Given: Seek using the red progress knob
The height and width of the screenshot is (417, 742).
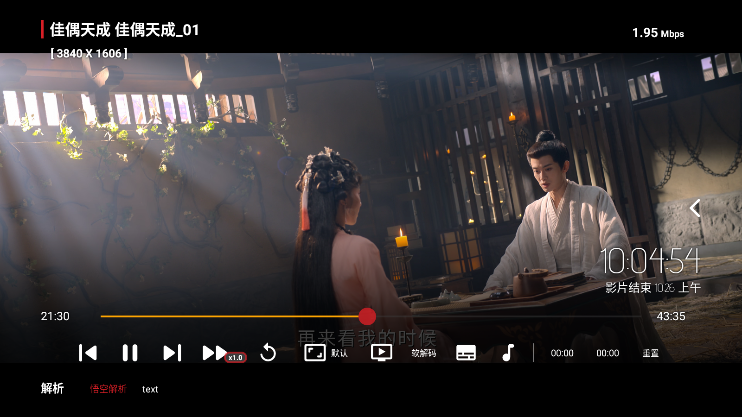Looking at the screenshot, I should point(367,316).
